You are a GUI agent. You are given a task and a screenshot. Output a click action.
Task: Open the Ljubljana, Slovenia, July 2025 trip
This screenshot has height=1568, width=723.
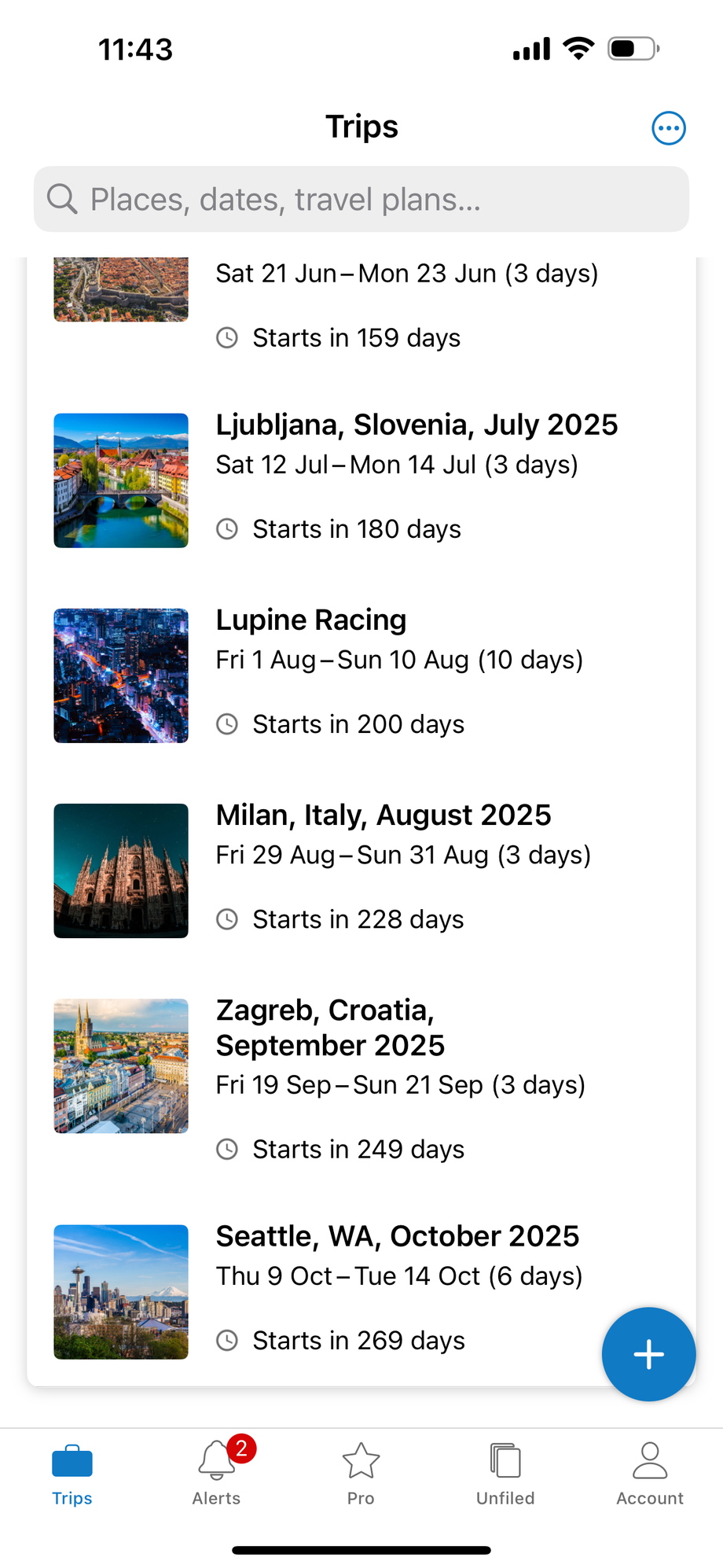[417, 425]
